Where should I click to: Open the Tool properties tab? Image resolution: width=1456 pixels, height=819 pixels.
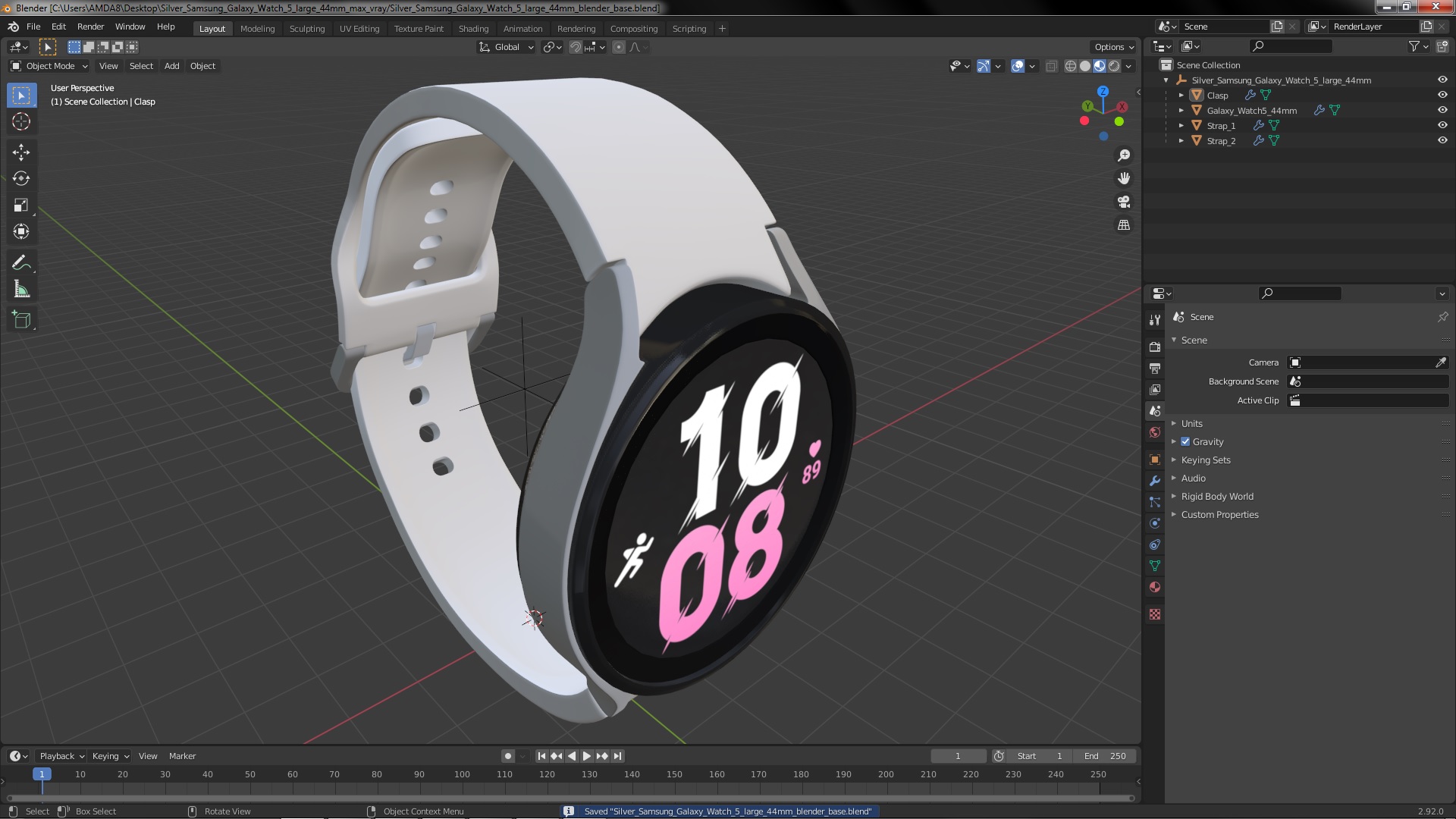(1155, 320)
